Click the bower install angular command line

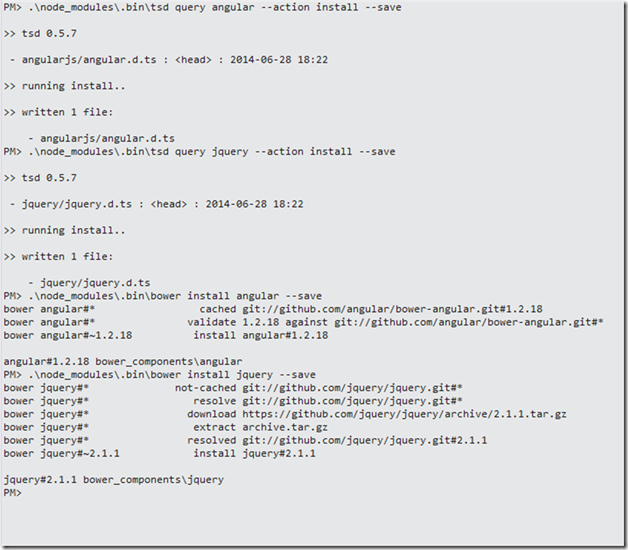click(x=163, y=296)
